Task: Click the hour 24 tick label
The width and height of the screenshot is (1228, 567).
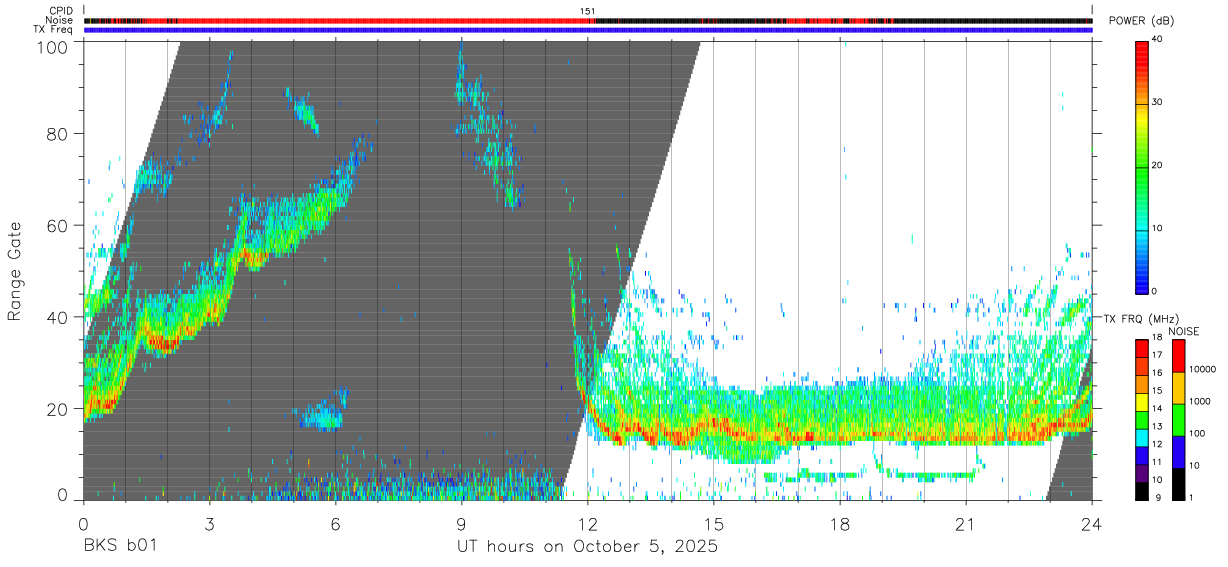Action: [x=1092, y=524]
